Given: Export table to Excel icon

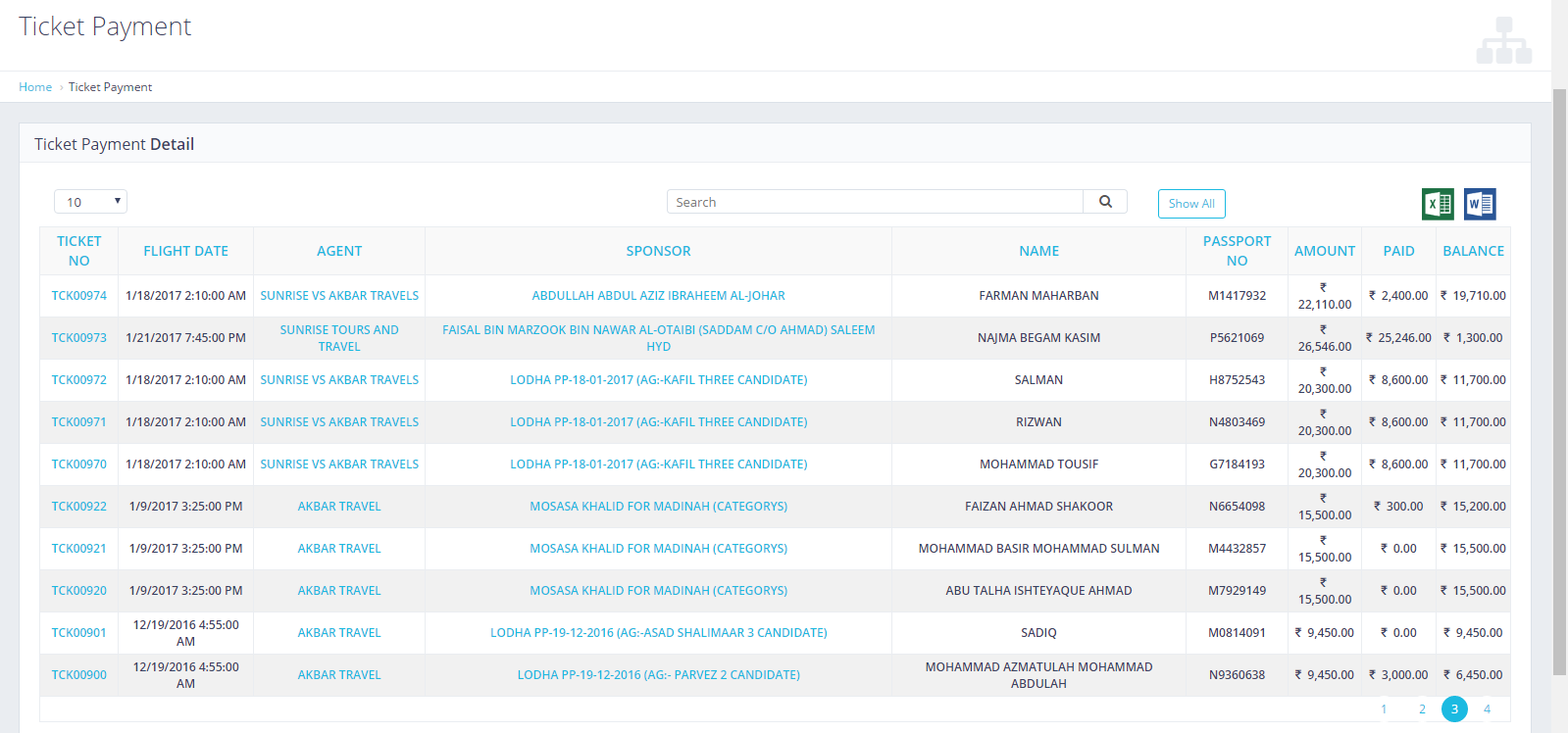Looking at the screenshot, I should click(1438, 204).
